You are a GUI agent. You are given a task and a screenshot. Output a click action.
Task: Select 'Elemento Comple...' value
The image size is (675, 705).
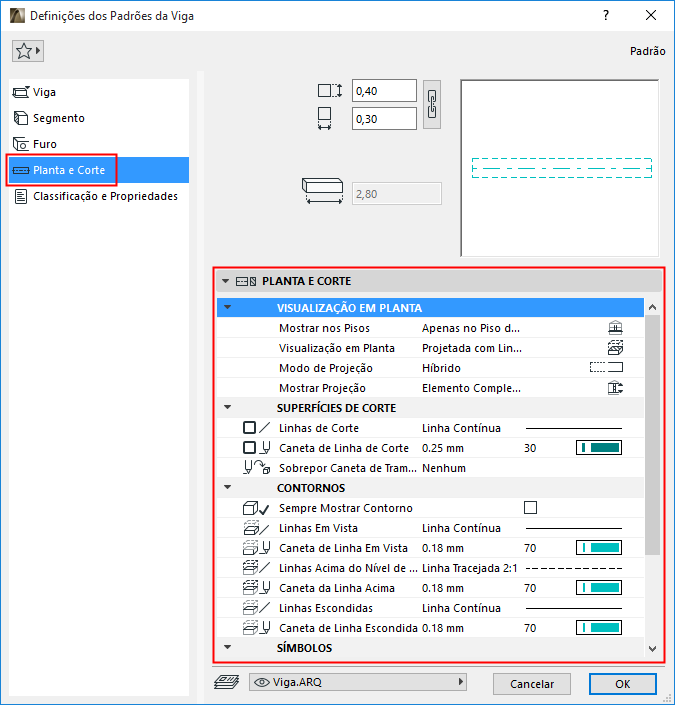pyautogui.click(x=471, y=388)
